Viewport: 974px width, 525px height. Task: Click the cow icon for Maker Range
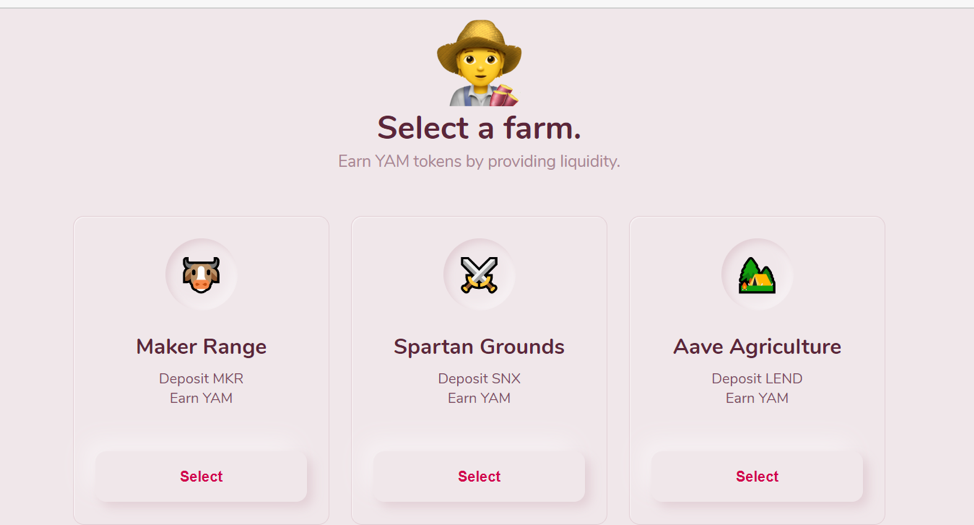(201, 275)
